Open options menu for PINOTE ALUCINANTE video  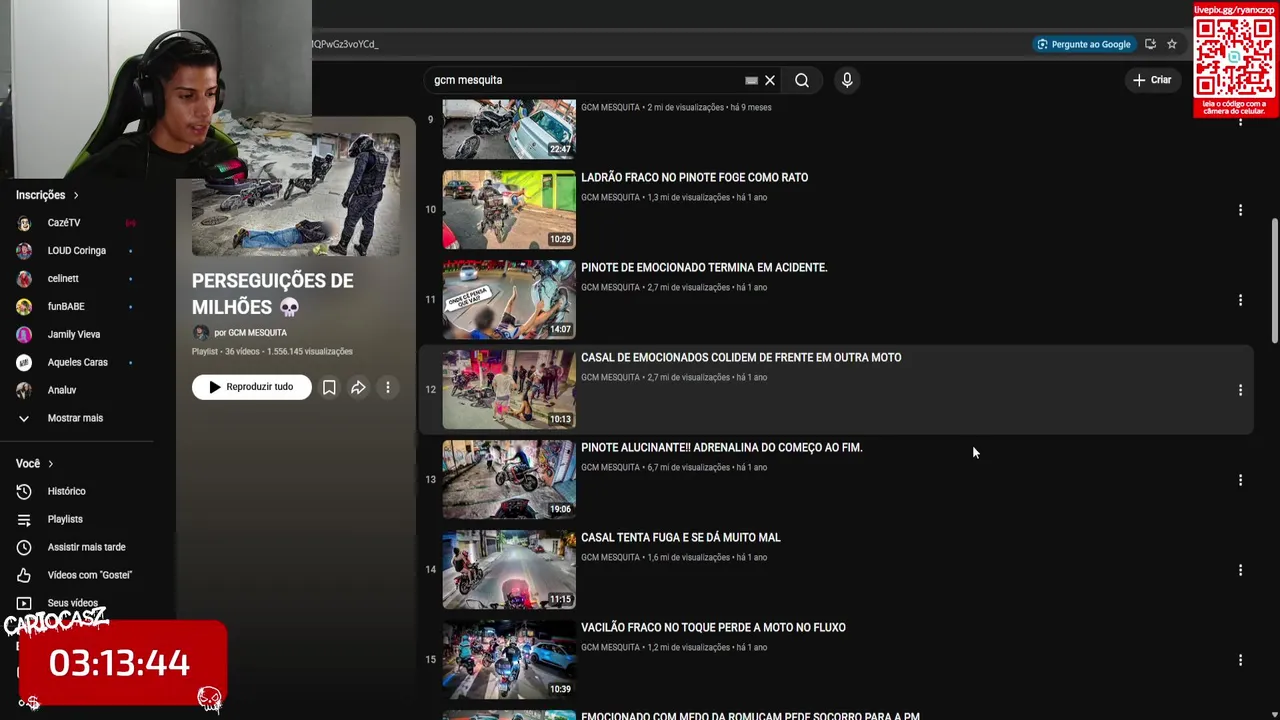(x=1240, y=480)
